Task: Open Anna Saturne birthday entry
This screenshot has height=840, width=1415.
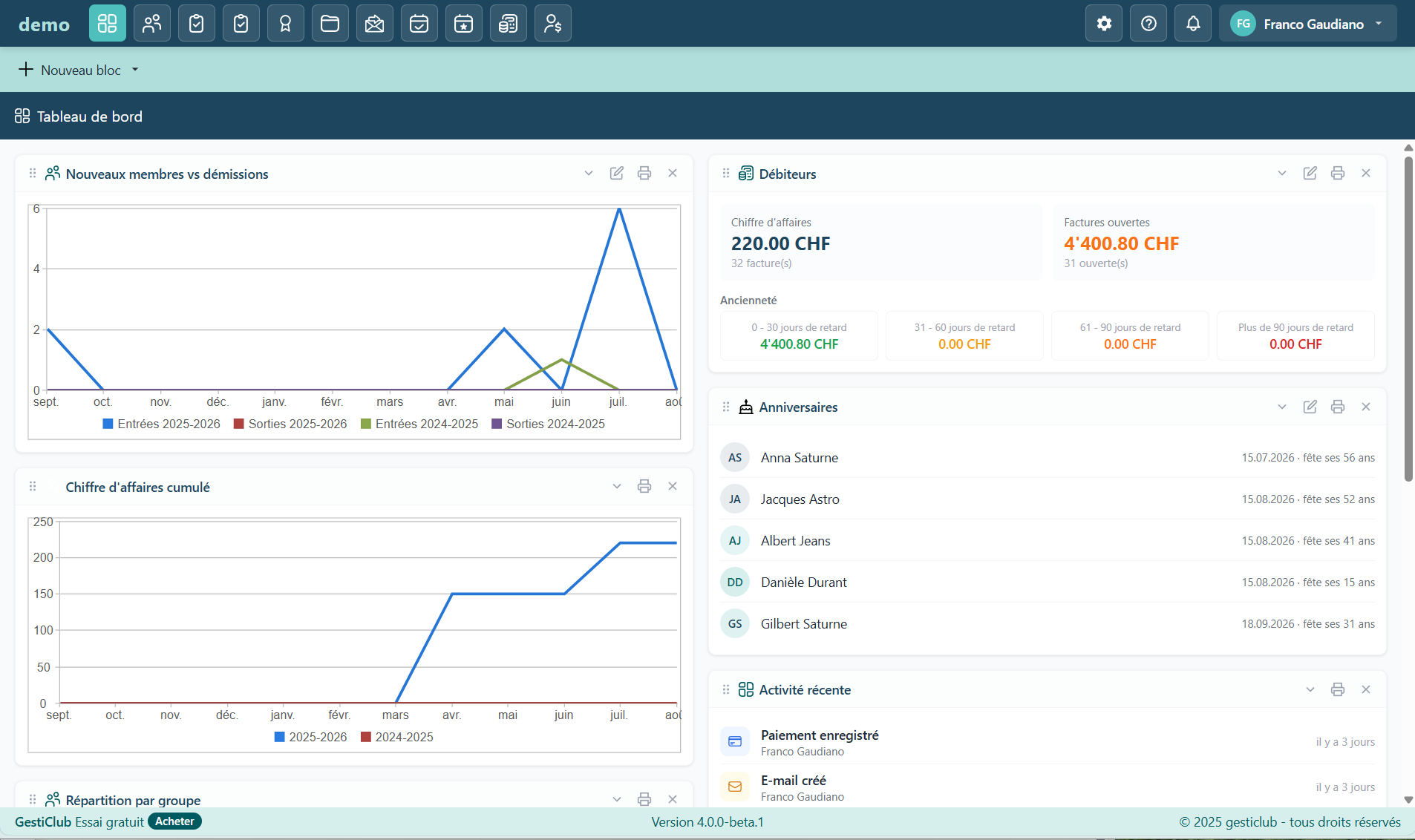Action: 1048,458
